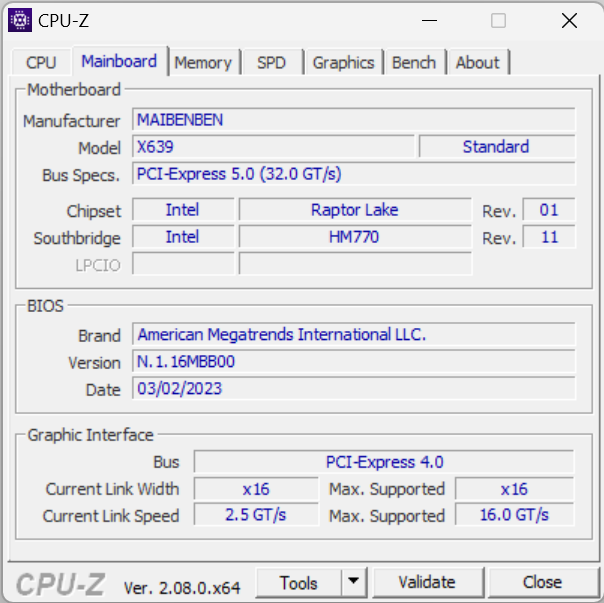604x603 pixels.
Task: Click the version text Ver. 2.08.0.x64
Action: [x=182, y=588]
